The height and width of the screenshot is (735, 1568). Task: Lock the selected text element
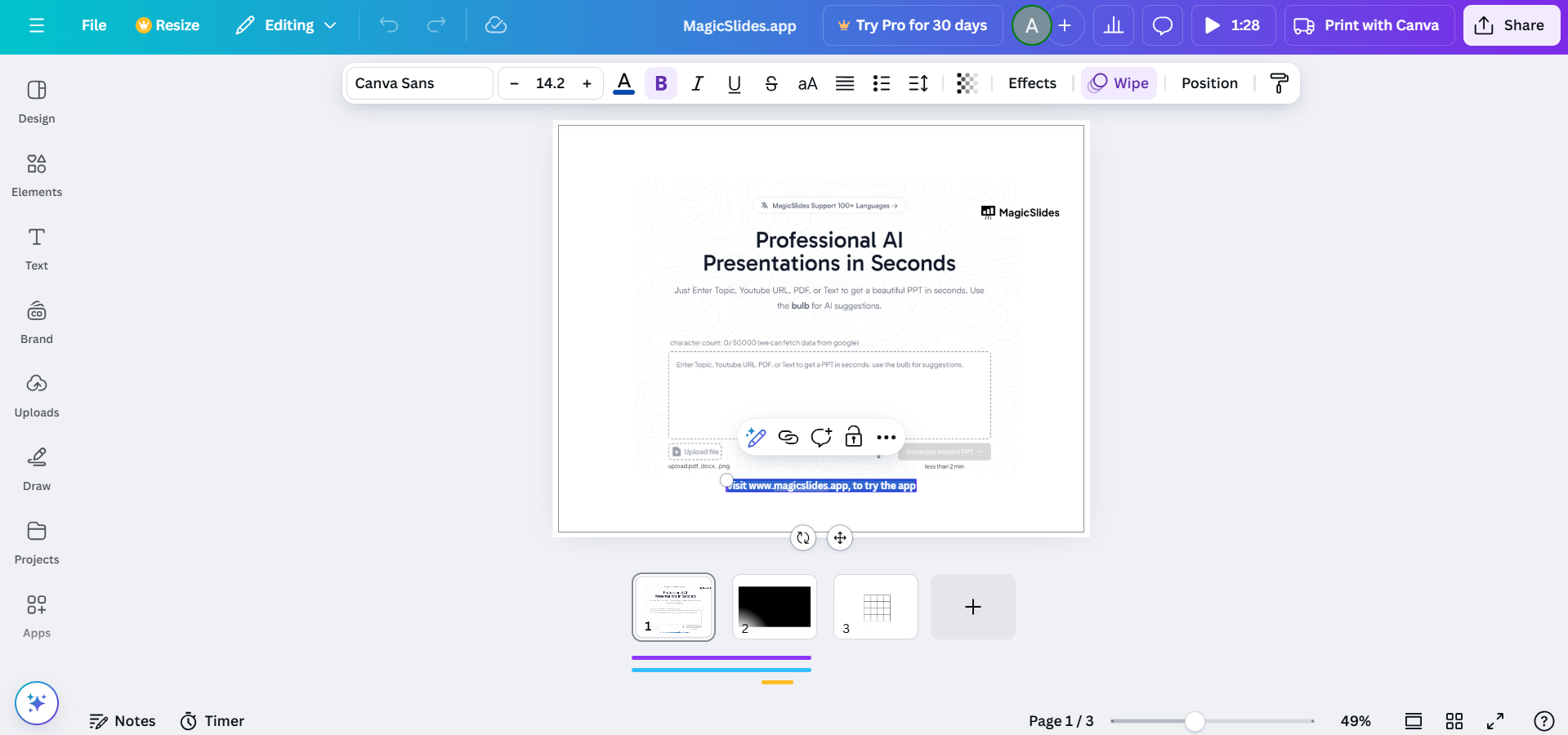point(854,437)
